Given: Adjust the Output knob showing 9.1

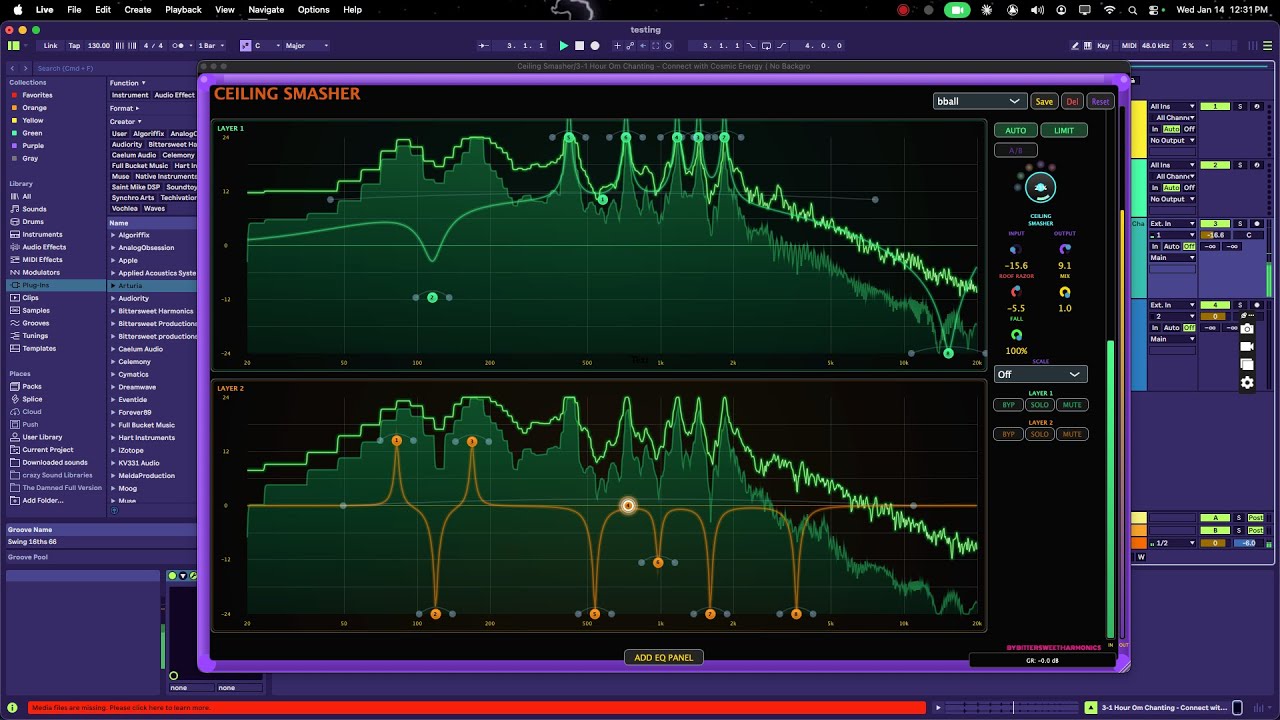Looking at the screenshot, I should [x=1065, y=250].
